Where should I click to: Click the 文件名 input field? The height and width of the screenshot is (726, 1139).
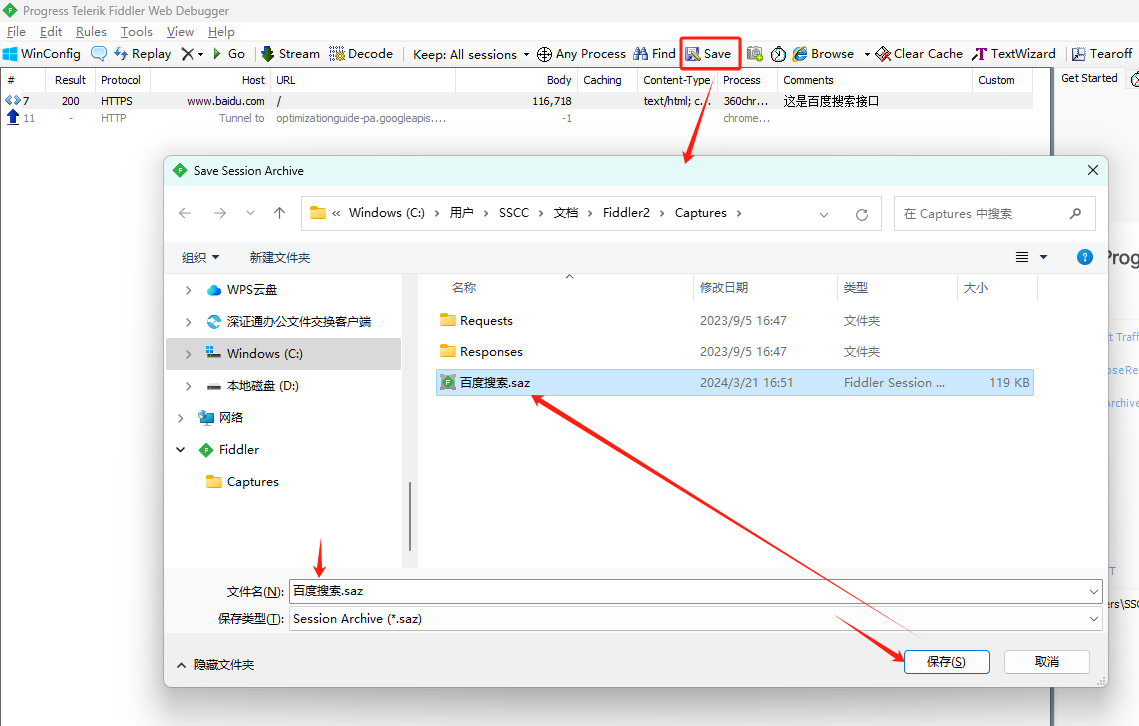point(695,591)
